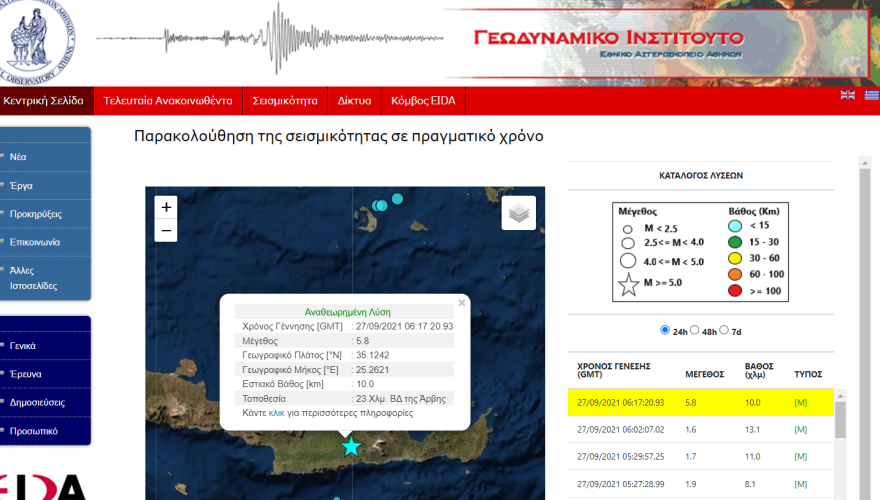Open the map layers selector
This screenshot has width=880, height=500.
point(519,213)
